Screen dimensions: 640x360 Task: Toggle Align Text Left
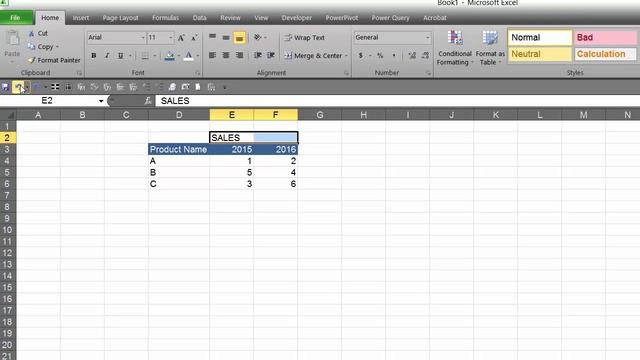point(213,55)
